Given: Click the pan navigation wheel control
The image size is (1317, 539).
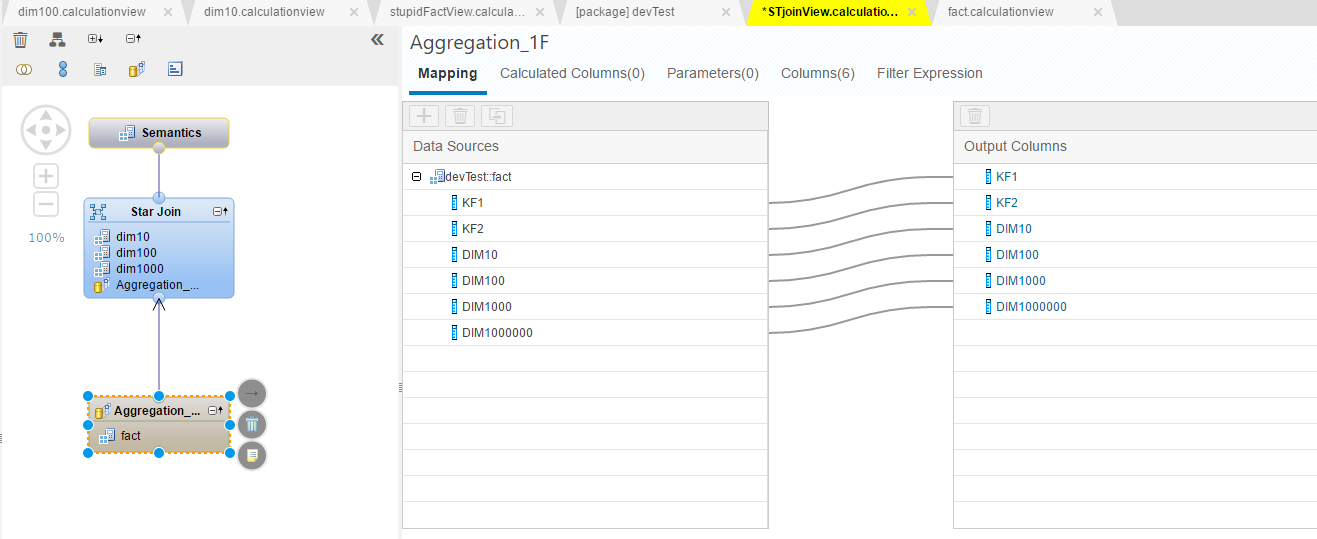Looking at the screenshot, I should (46, 130).
